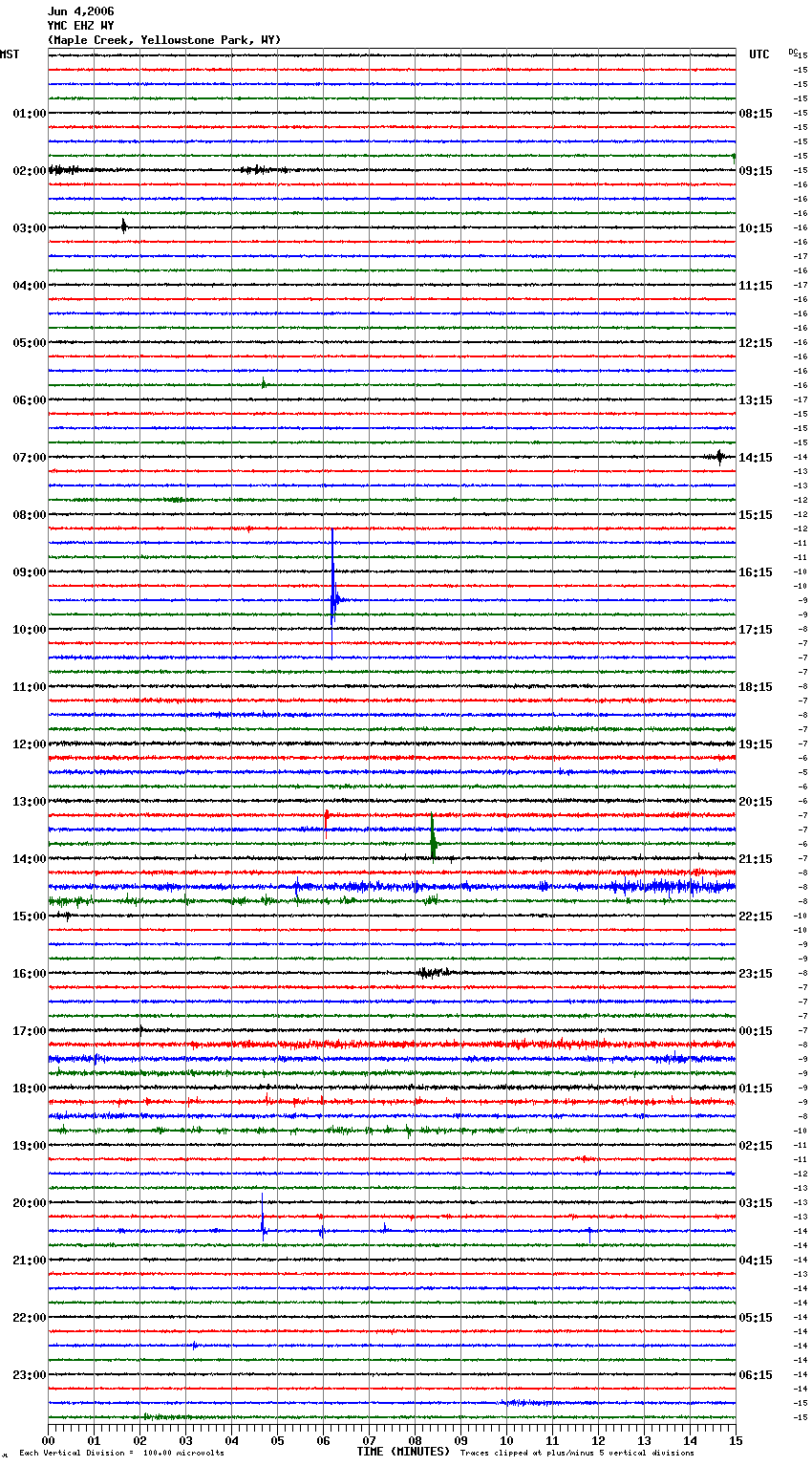This screenshot has height=1466, width=812.
Task: Select the '07:00' MST time label
Action: pos(30,458)
